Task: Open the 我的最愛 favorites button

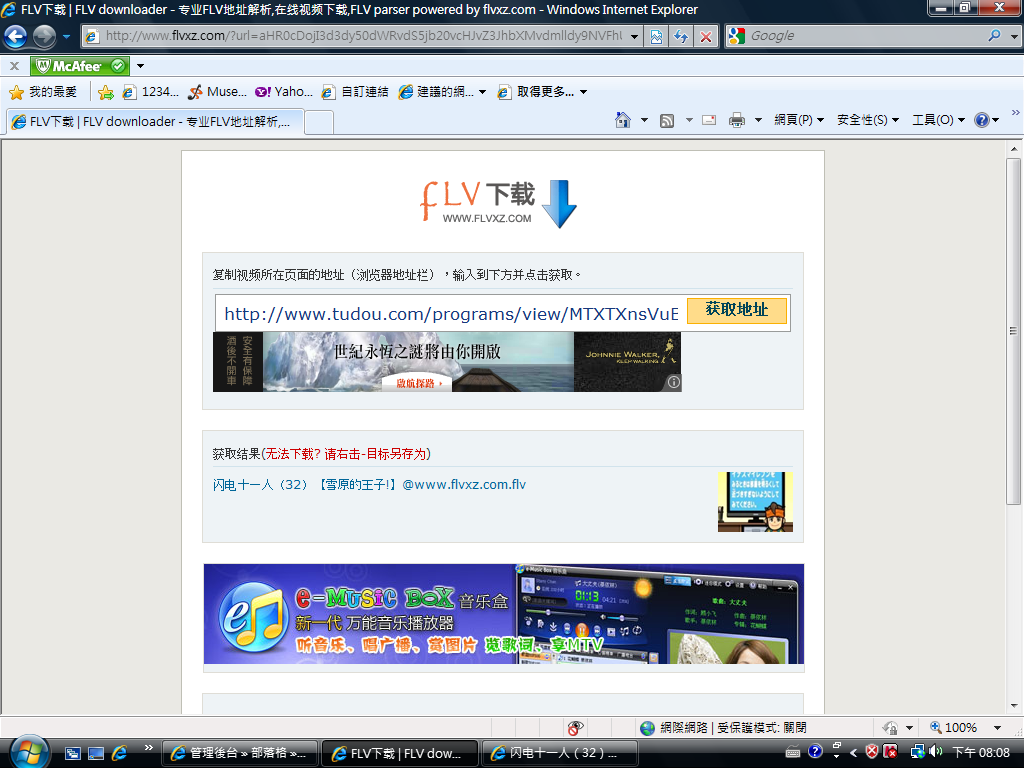Action: [43, 92]
